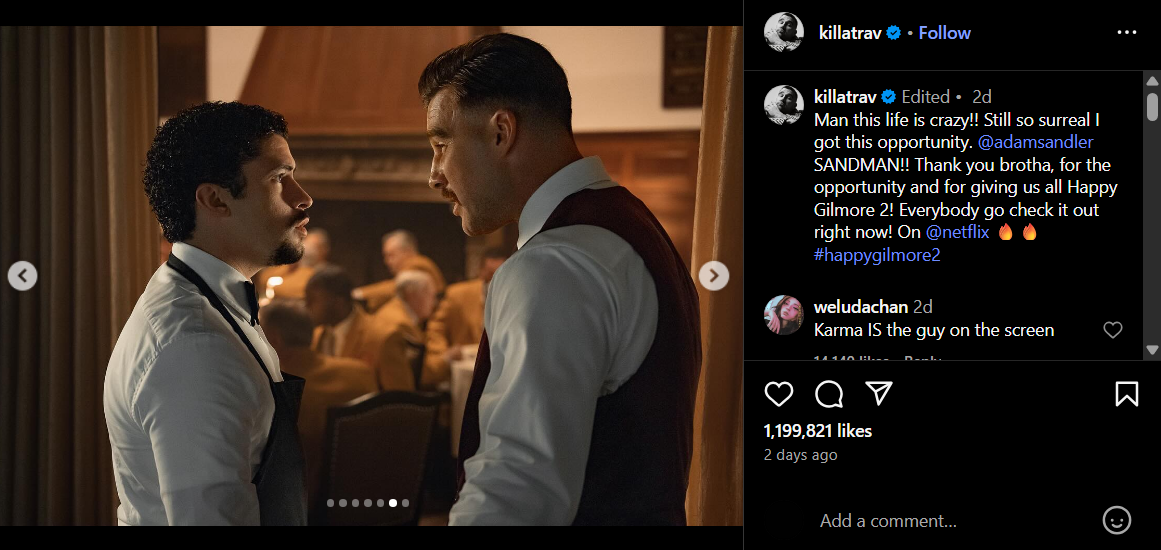The width and height of the screenshot is (1161, 550).
Task: Like weludachan's comment
Action: pyautogui.click(x=1112, y=330)
